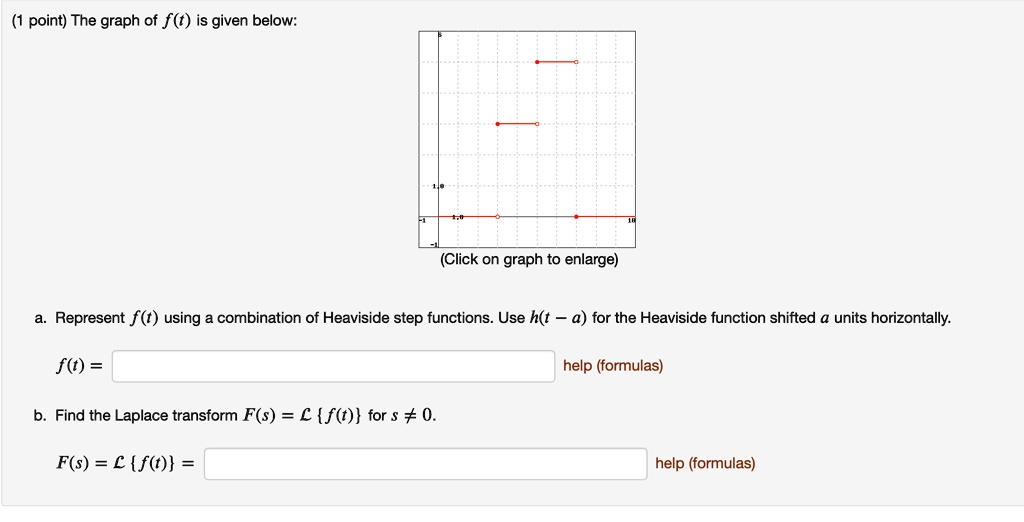This screenshot has width=1024, height=522.
Task: Click the open circle on the horizontal axis
Action: click(x=498, y=216)
